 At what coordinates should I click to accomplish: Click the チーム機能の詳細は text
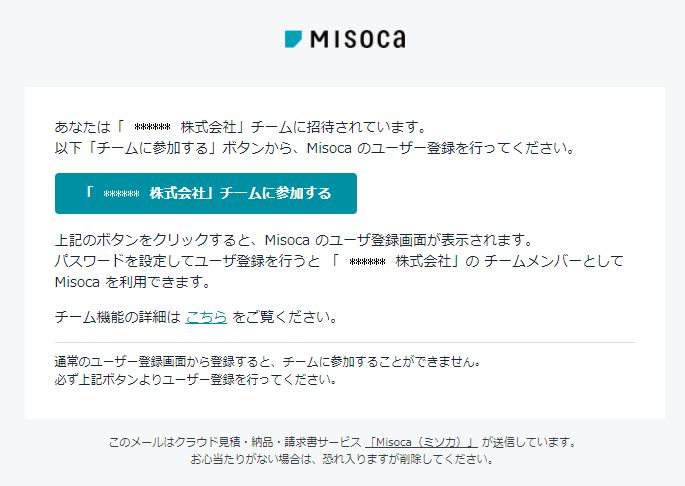pos(118,317)
